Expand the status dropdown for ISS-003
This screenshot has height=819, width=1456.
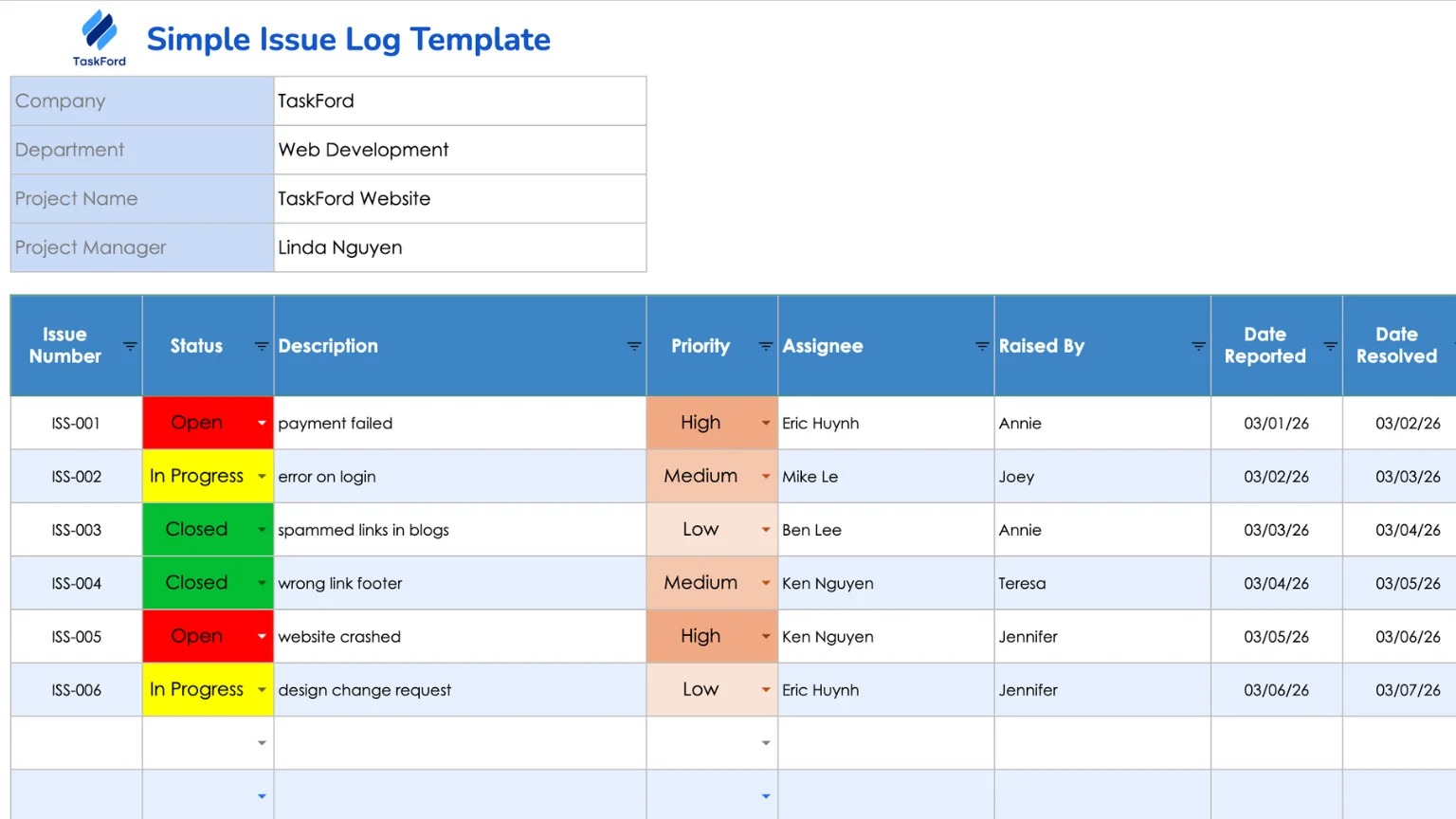262,530
